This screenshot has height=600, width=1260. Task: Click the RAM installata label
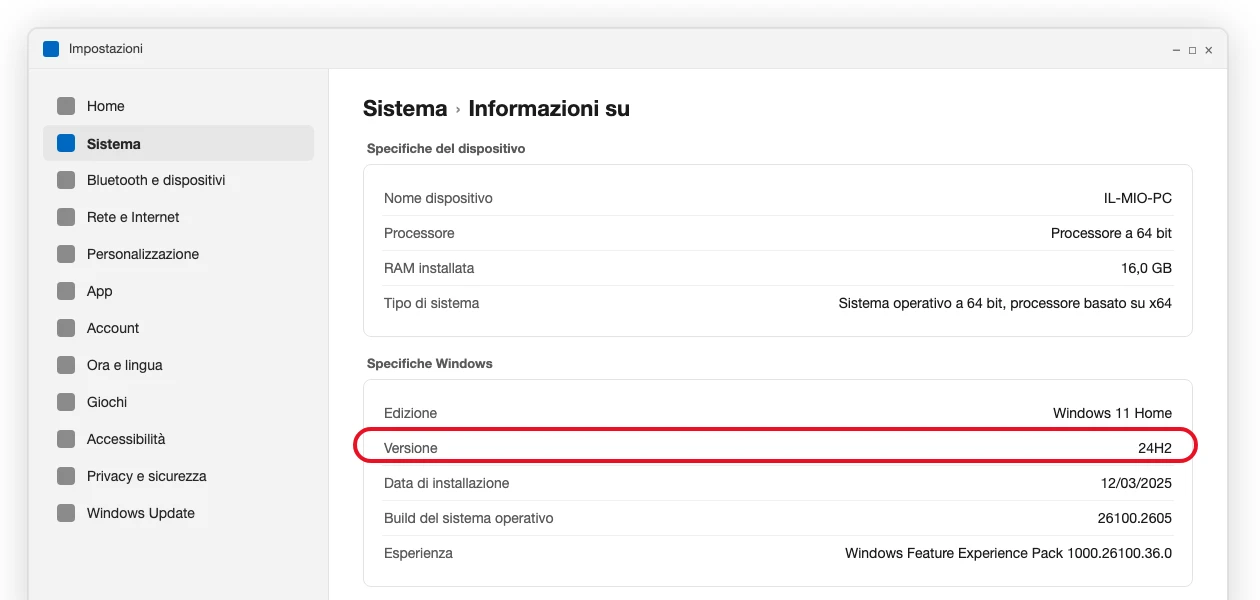tap(429, 268)
